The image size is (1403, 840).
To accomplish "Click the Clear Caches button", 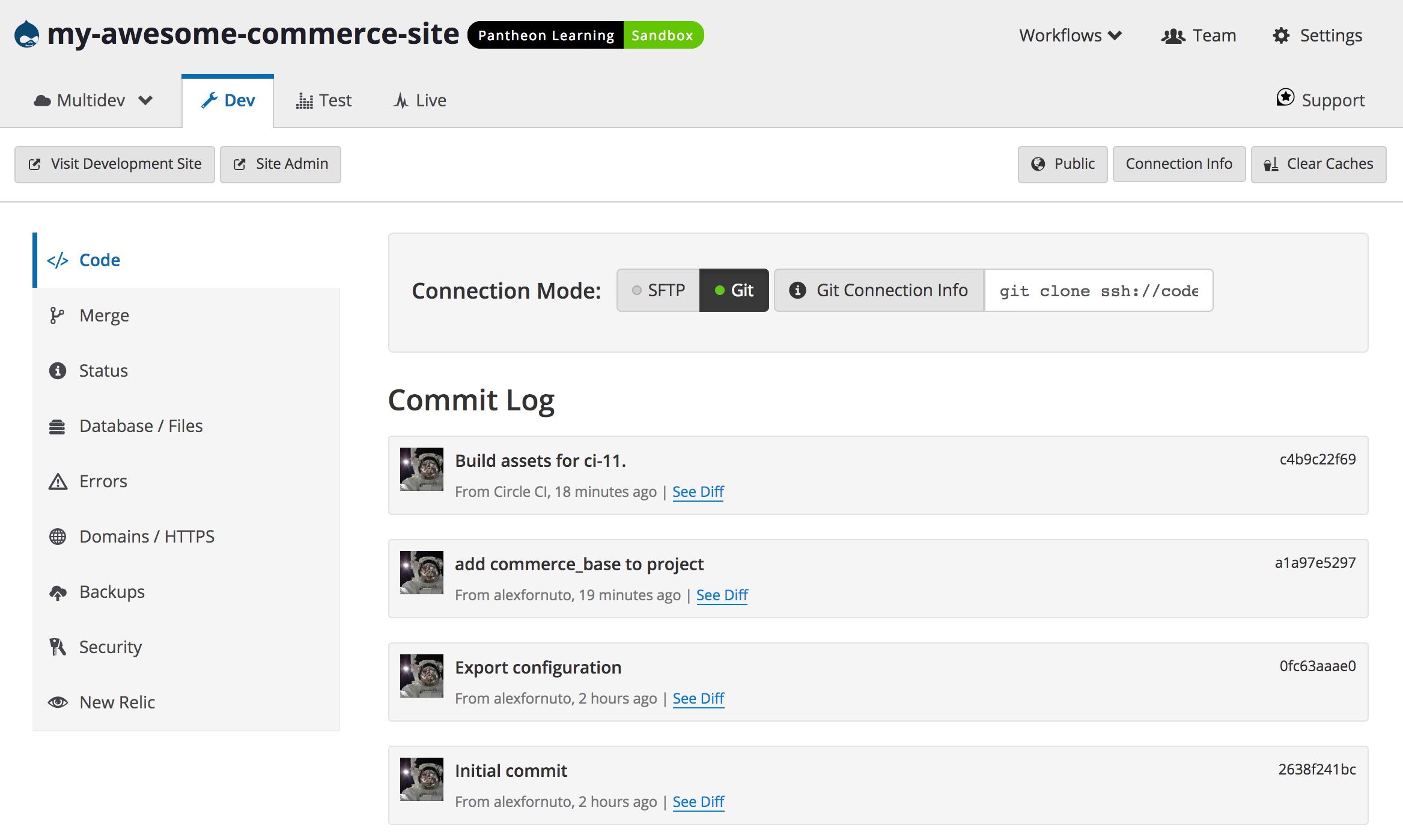I will [x=1318, y=164].
